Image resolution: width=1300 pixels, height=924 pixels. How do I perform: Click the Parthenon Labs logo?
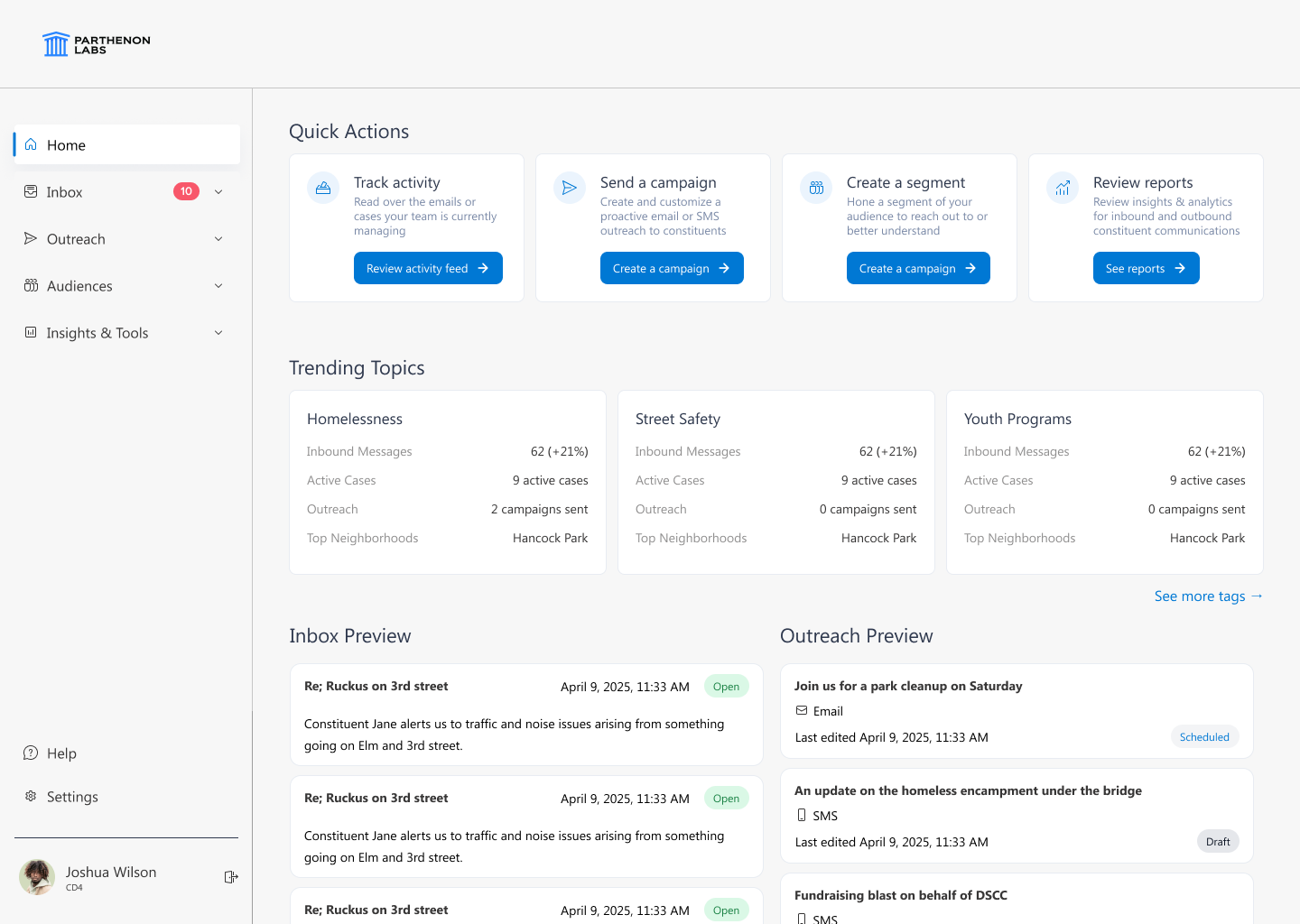click(x=97, y=44)
